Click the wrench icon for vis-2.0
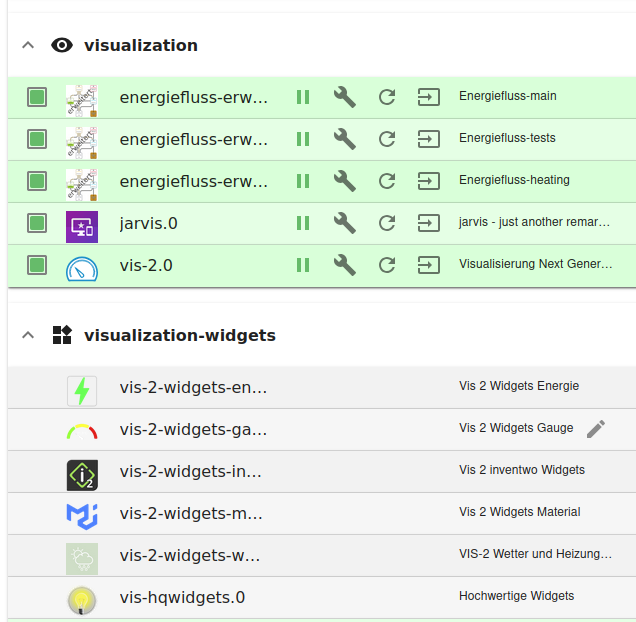 [x=345, y=265]
